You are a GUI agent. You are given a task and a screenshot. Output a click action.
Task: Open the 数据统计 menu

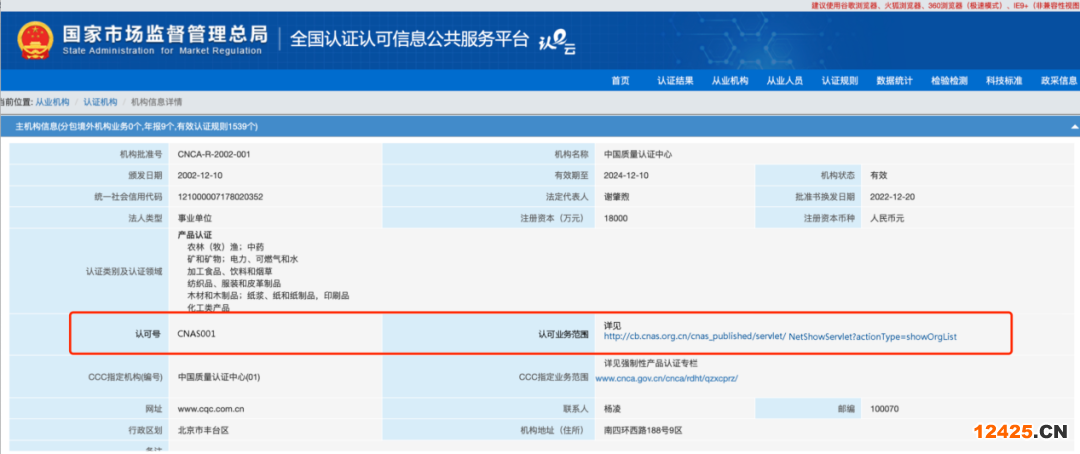894,81
